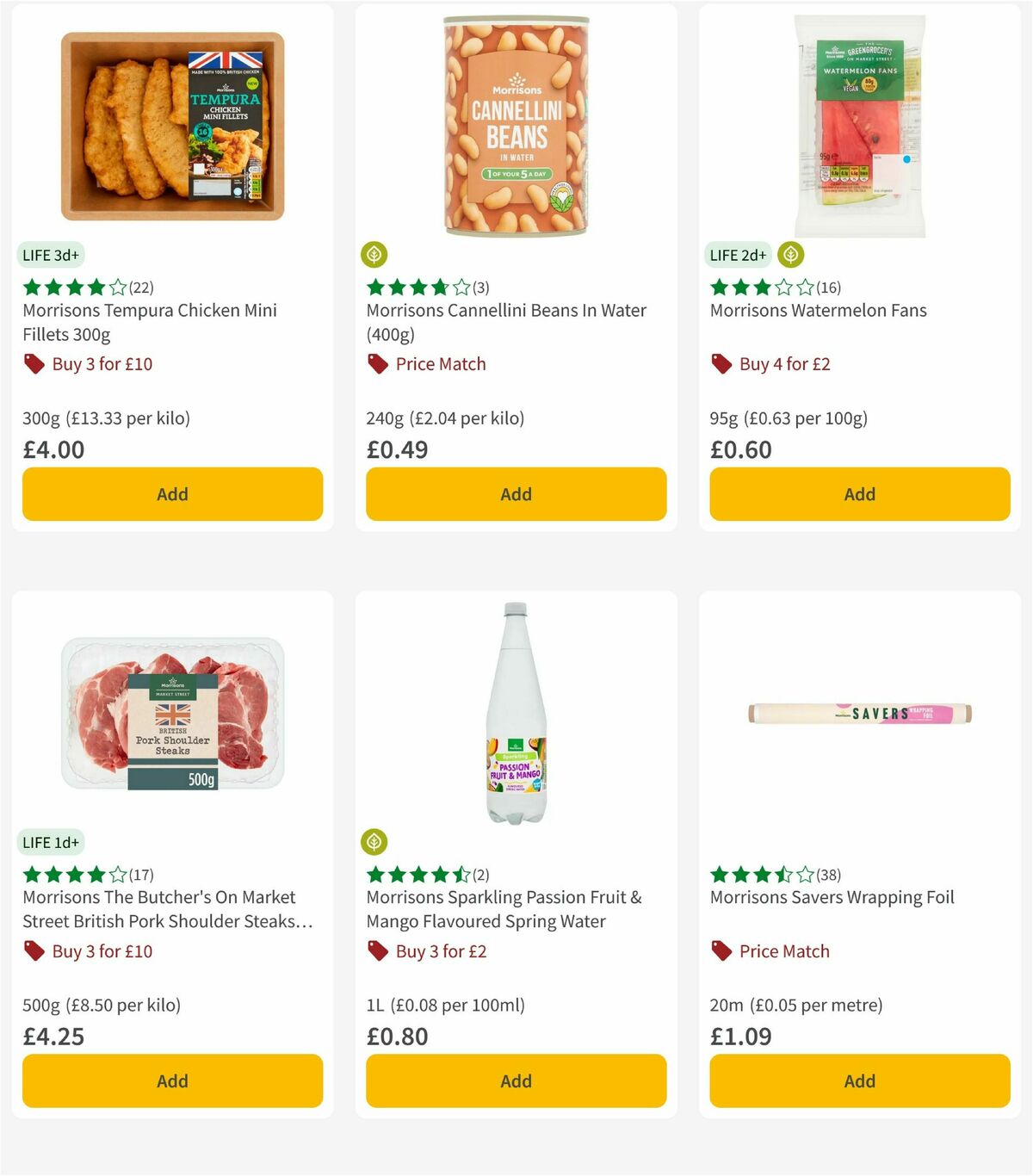This screenshot has height=1176, width=1033.
Task: Open the Pork Shoulder Steaks product title link
Action: pos(159,909)
